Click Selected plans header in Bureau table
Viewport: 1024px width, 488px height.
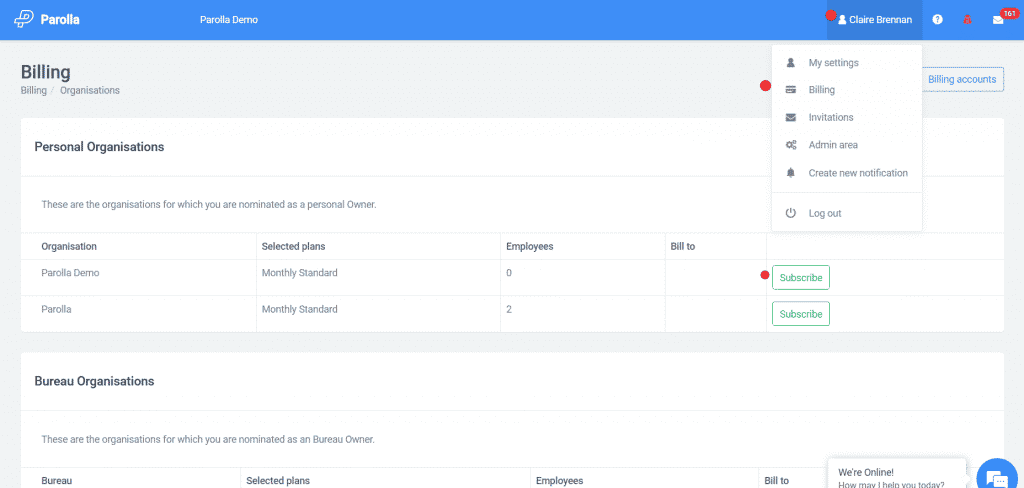pyautogui.click(x=278, y=480)
